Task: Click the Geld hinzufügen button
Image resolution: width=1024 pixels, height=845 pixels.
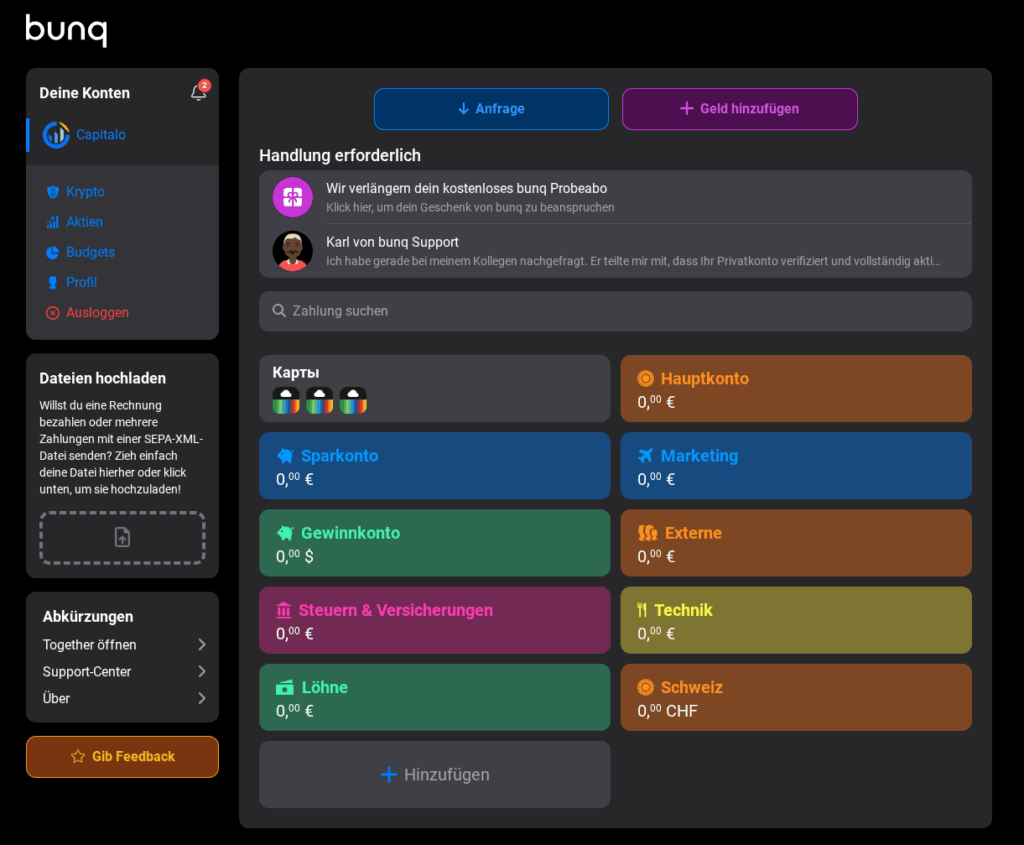Action: [739, 109]
